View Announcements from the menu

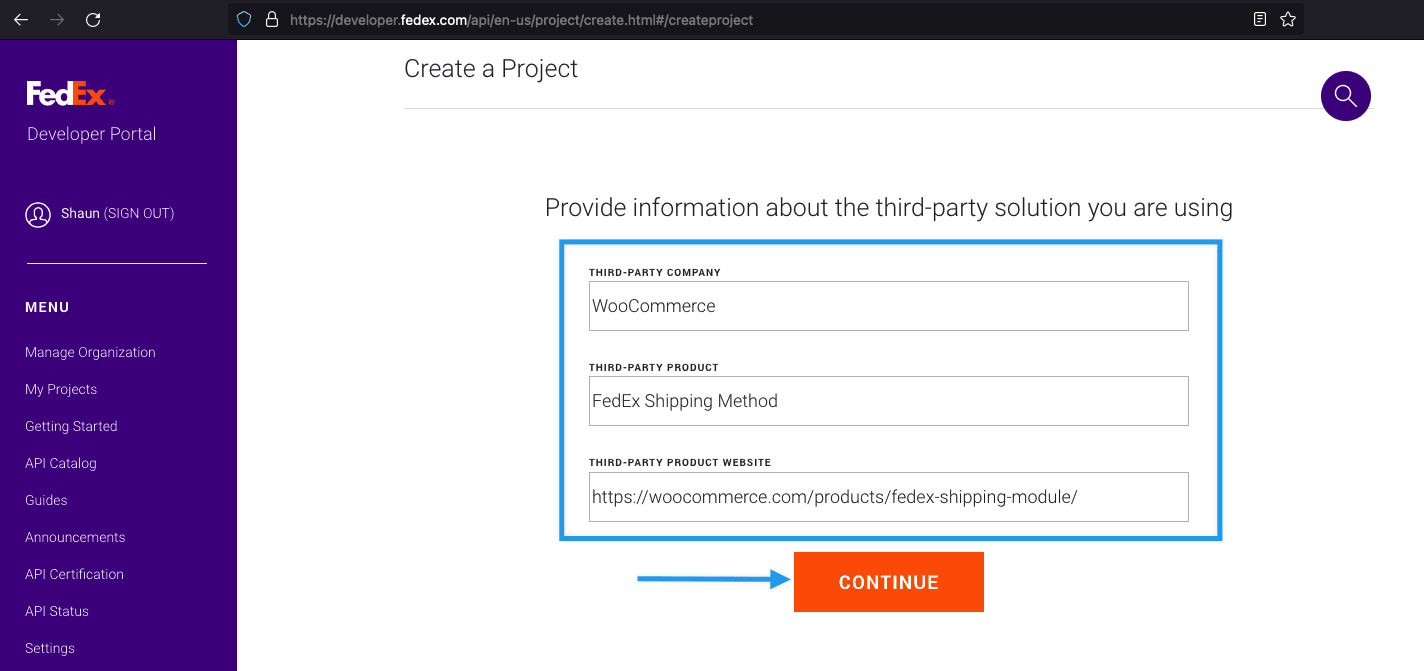74,537
